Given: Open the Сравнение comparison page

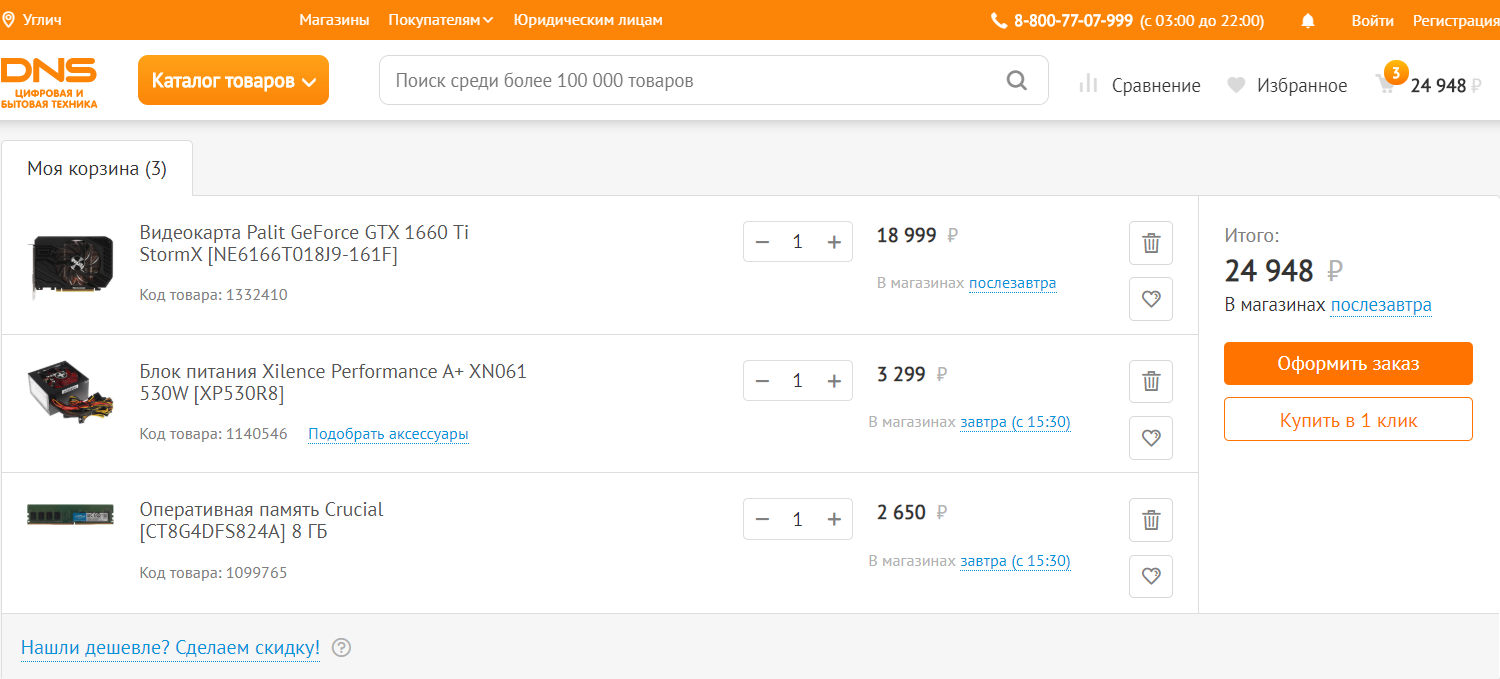Looking at the screenshot, I should pos(1140,86).
